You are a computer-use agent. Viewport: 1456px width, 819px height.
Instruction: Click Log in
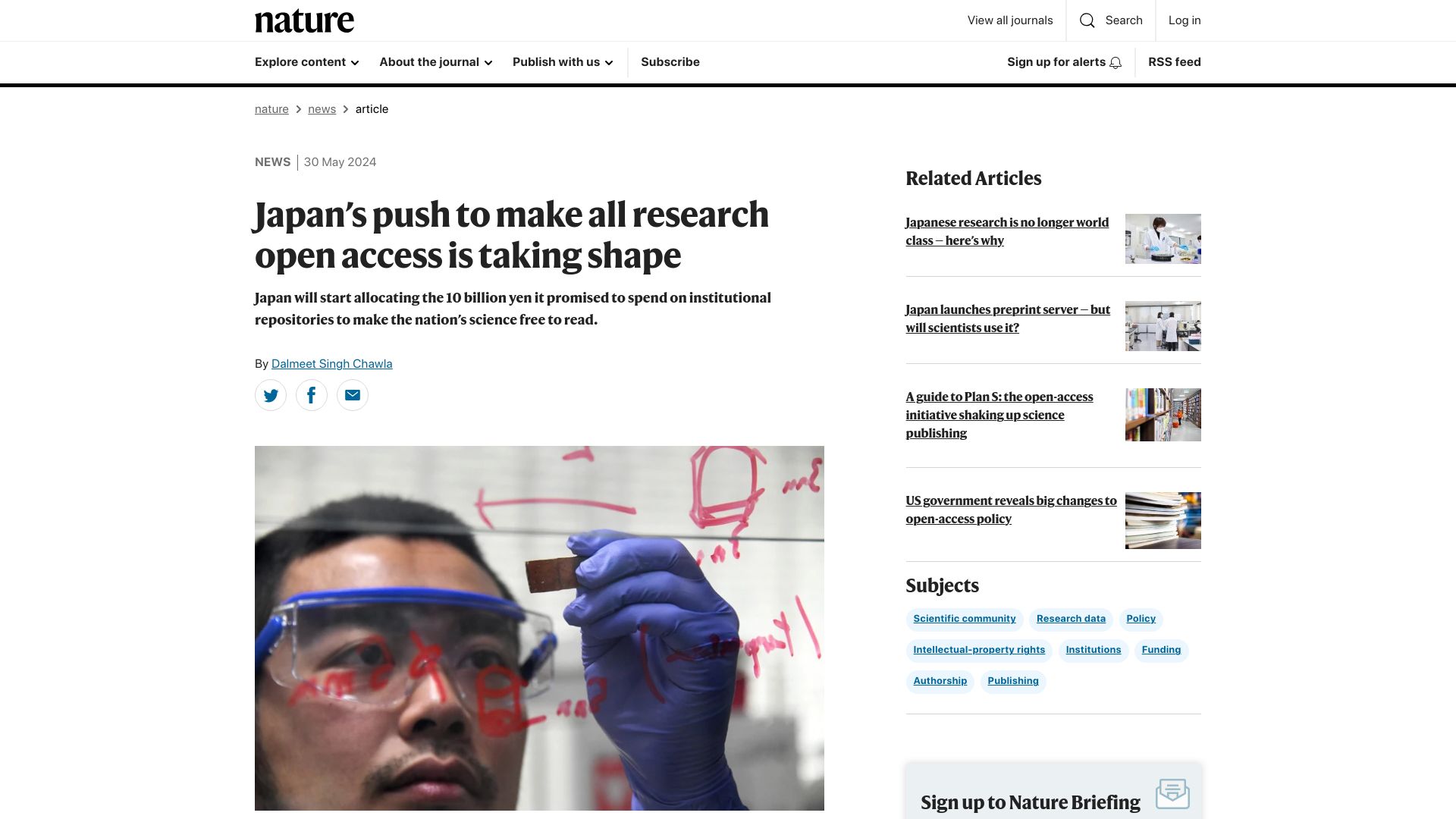click(1185, 20)
